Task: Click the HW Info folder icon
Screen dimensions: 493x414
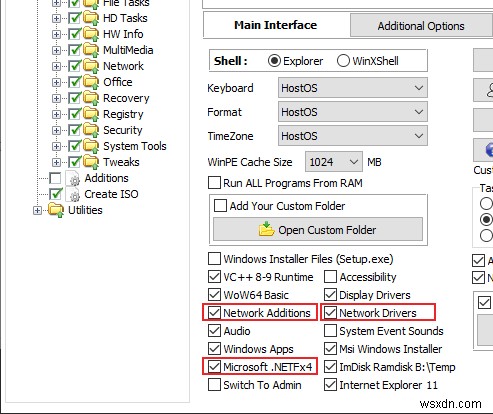Action: (x=91, y=34)
